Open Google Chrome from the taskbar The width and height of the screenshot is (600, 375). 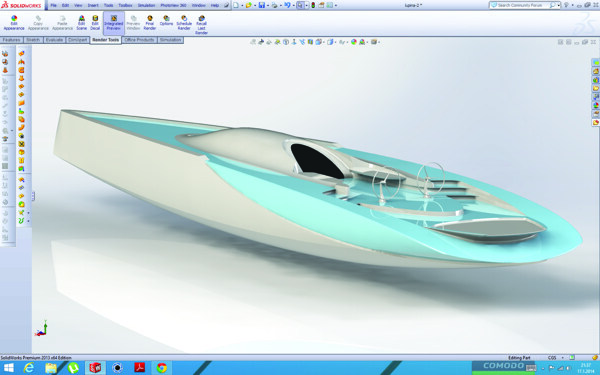pos(161,368)
